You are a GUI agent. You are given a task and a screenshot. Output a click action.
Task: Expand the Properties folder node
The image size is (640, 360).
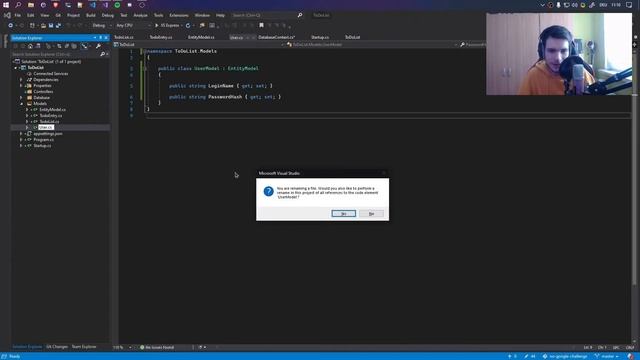point(21,86)
